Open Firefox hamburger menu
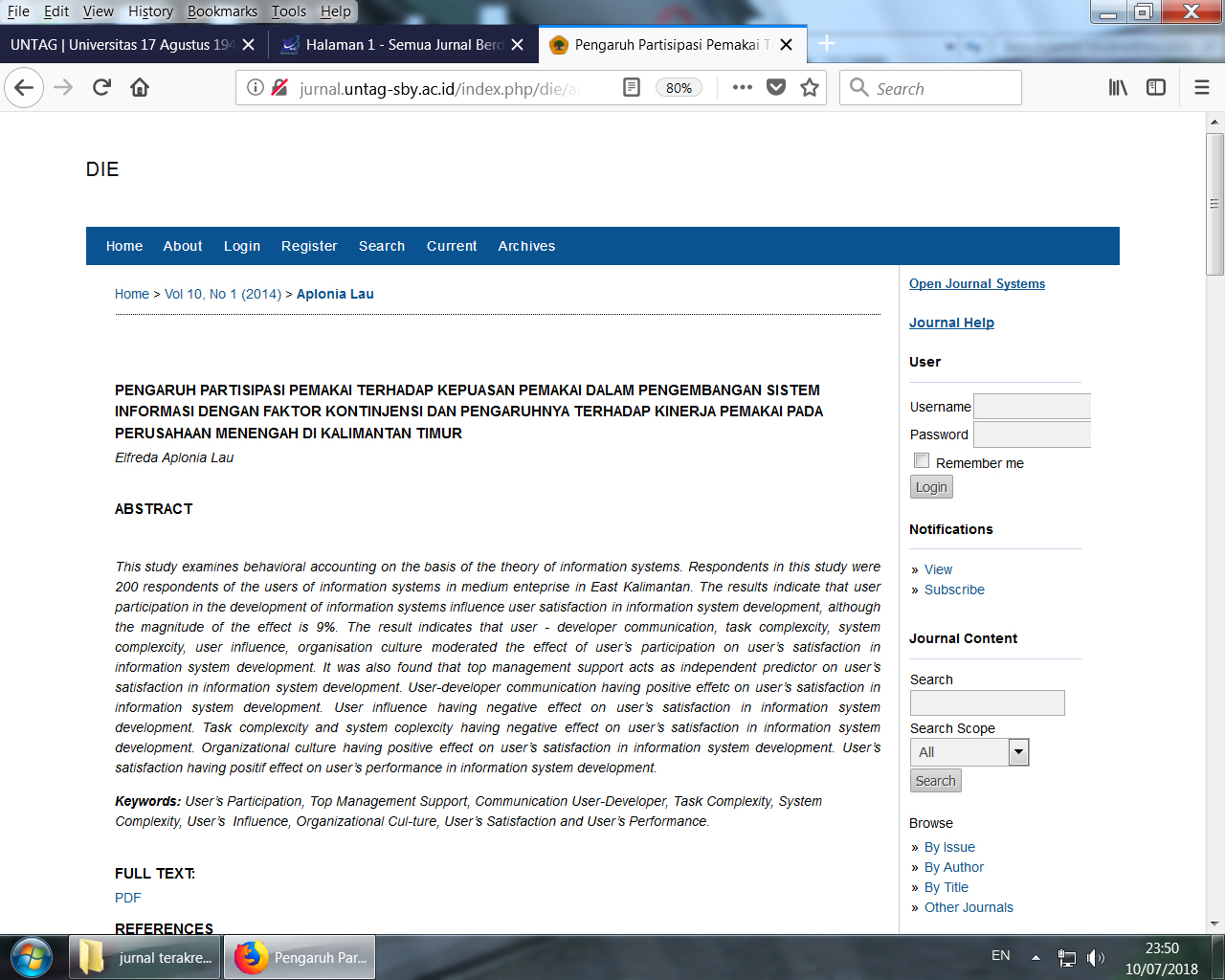Viewport: 1225px width, 980px height. pos(1202,88)
